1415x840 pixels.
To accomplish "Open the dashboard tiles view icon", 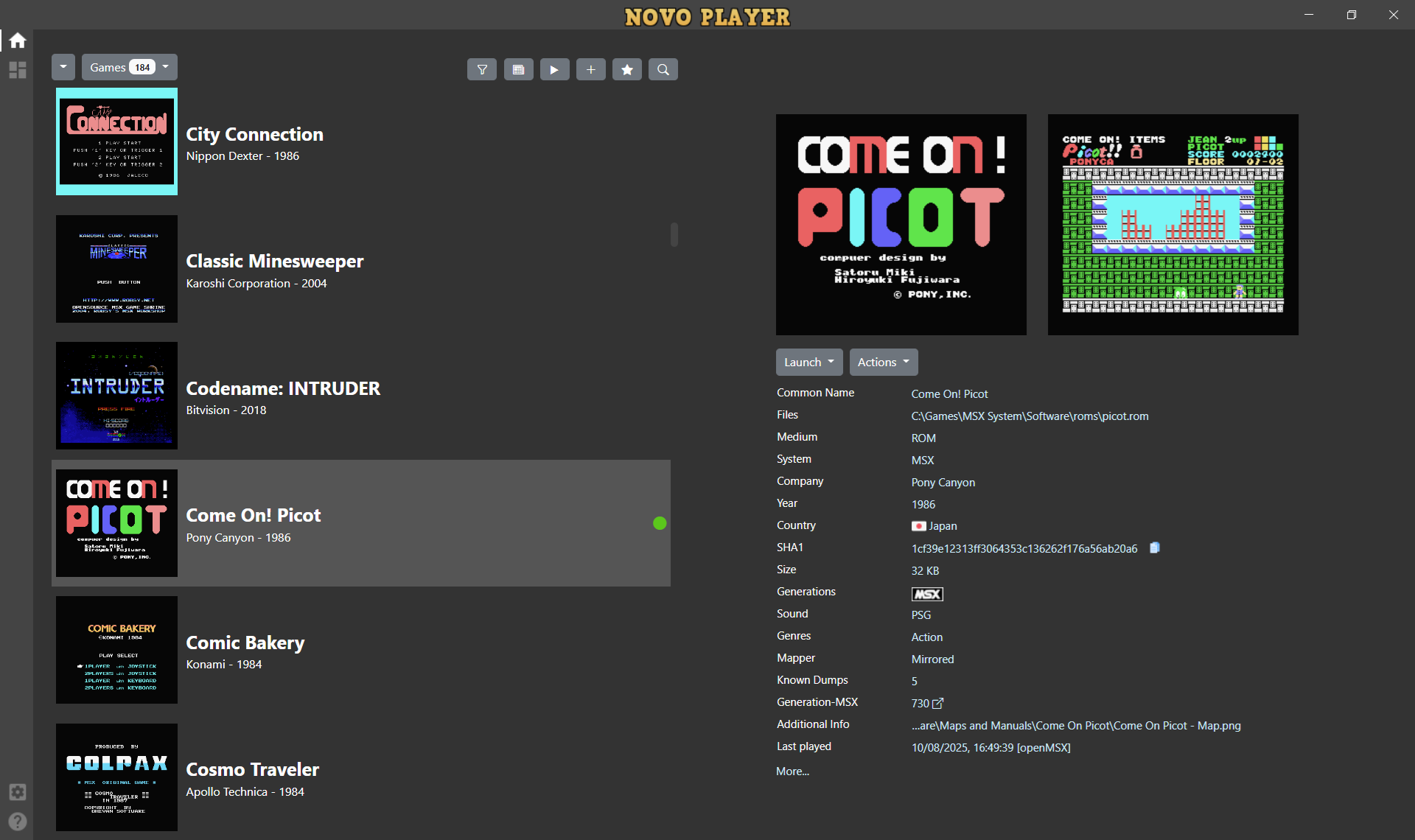I will [x=18, y=70].
